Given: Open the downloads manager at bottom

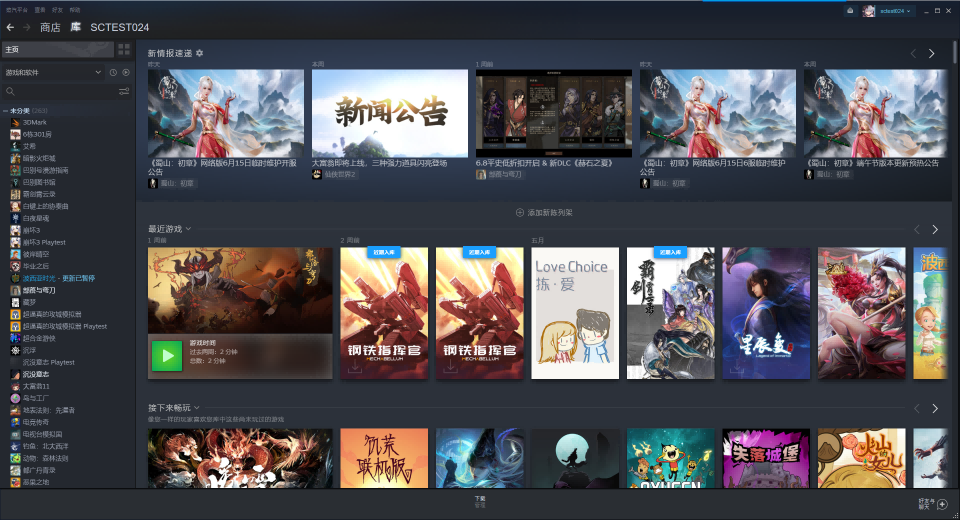Looking at the screenshot, I should pos(480,502).
